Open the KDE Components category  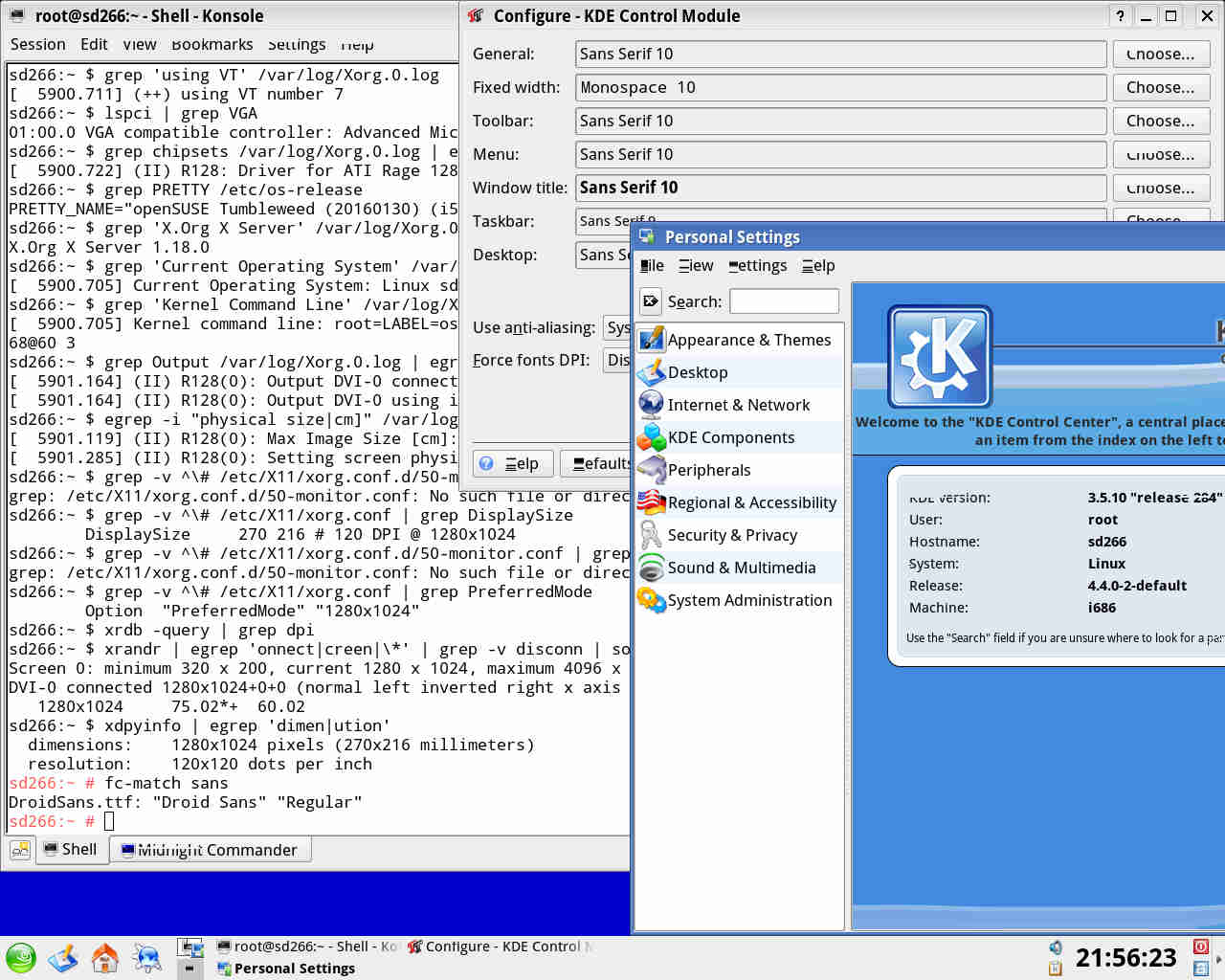click(730, 437)
